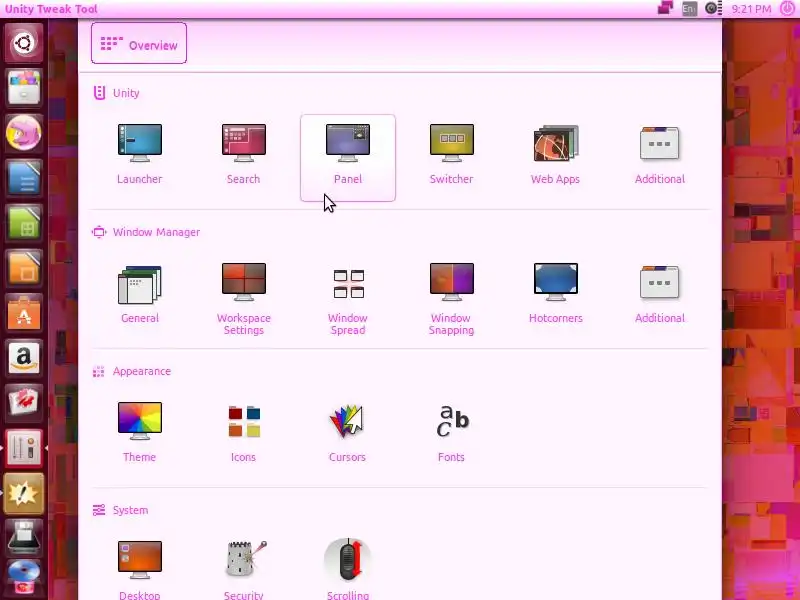The height and width of the screenshot is (600, 800).
Task: Open the power session menu icon
Action: pyautogui.click(x=787, y=9)
